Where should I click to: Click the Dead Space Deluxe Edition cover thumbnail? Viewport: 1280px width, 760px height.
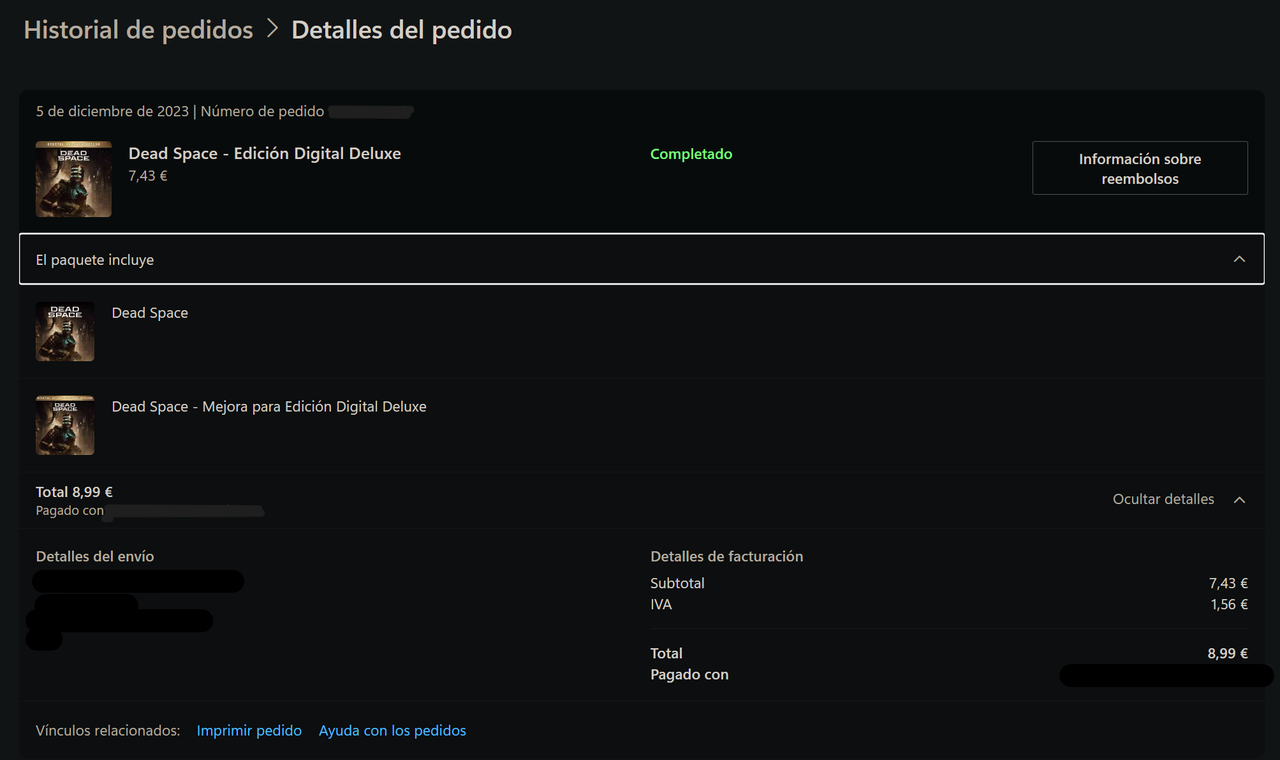(x=74, y=179)
